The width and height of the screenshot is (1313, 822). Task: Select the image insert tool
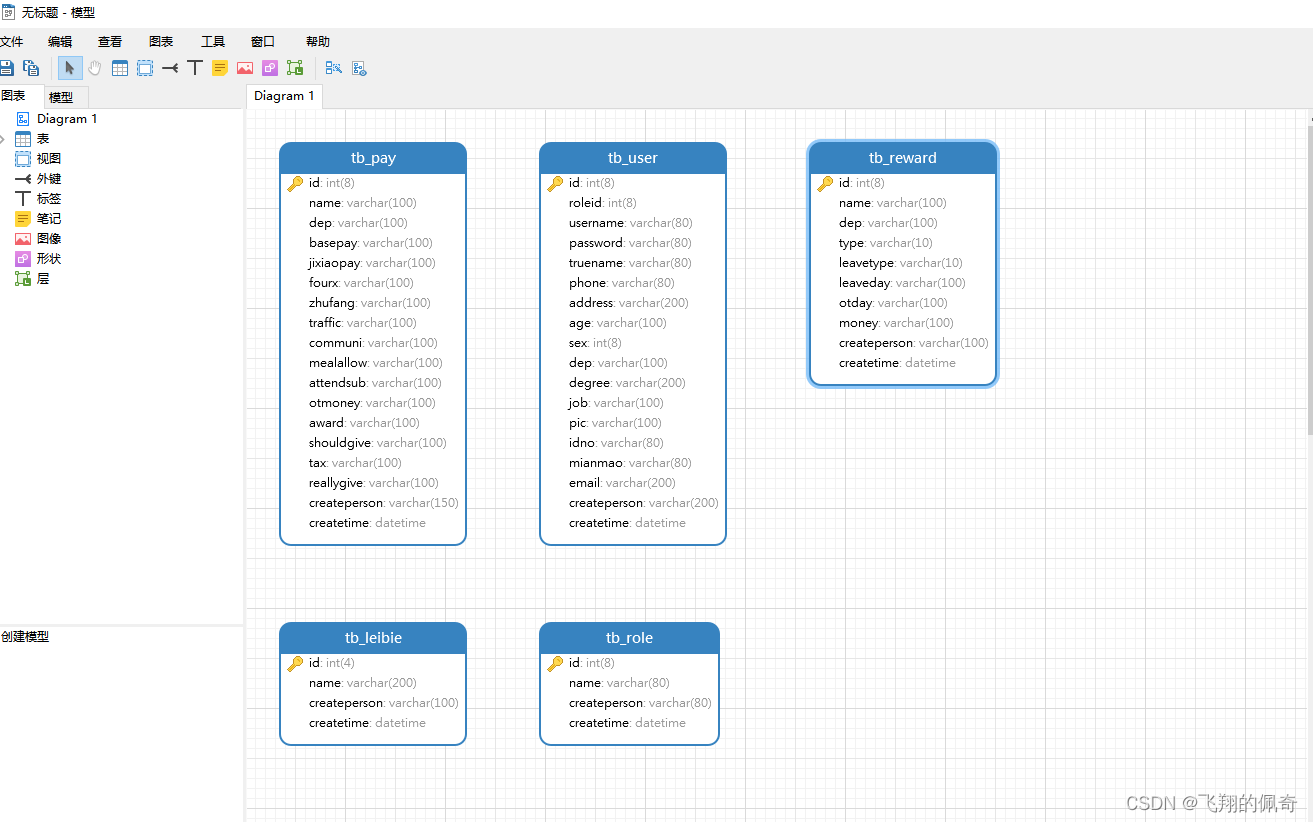[245, 68]
